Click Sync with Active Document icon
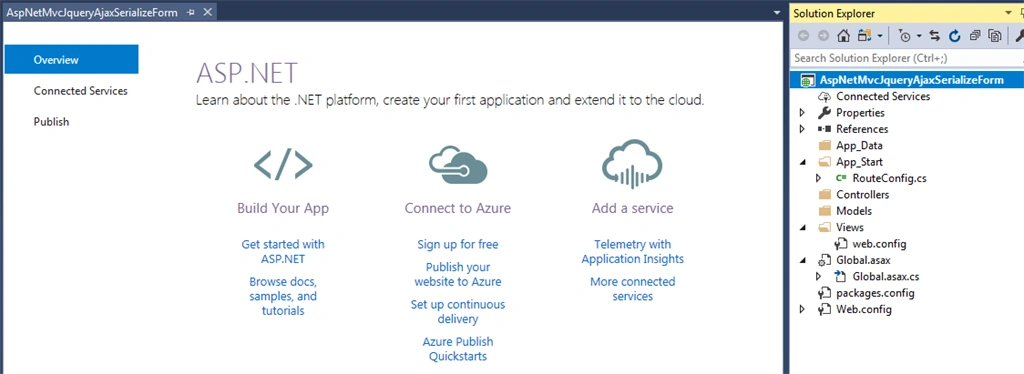Image resolution: width=1024 pixels, height=374 pixels. [935, 36]
